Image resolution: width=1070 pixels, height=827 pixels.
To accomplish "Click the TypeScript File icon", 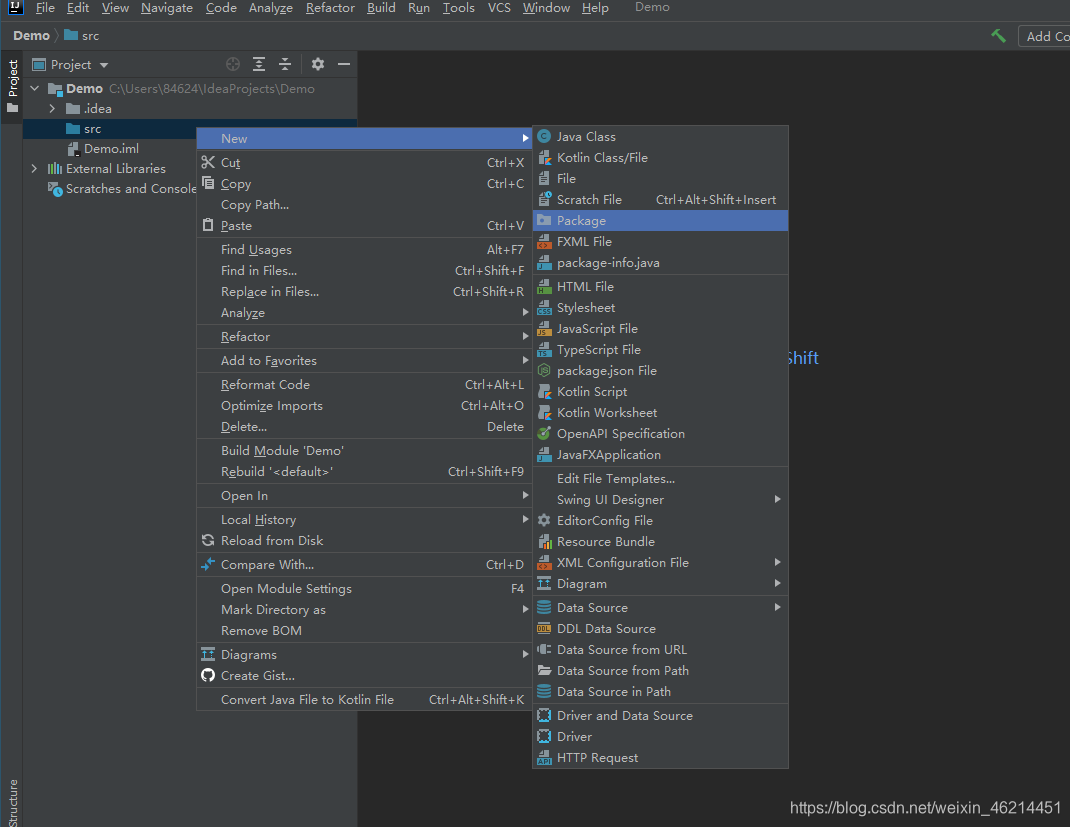I will coord(544,349).
